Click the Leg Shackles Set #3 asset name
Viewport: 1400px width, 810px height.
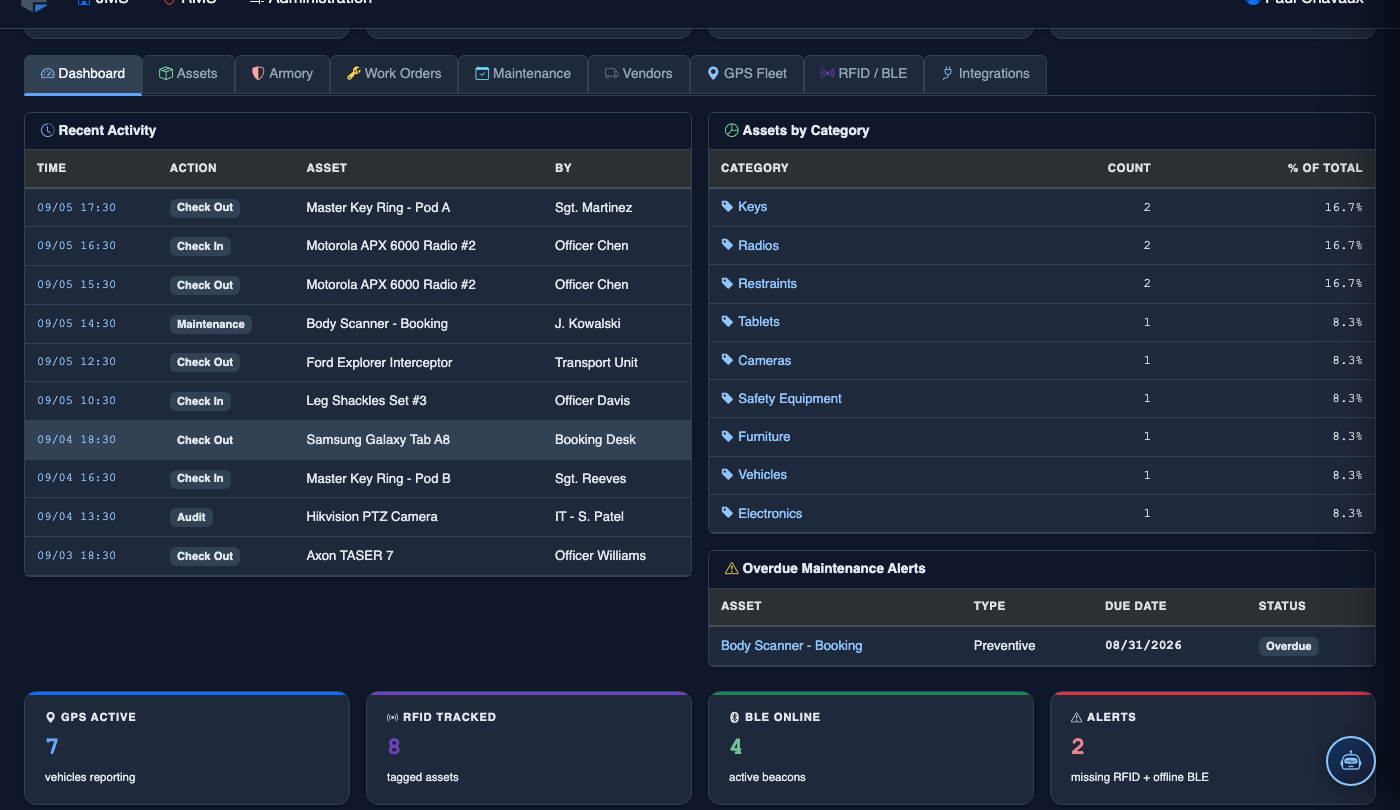pos(366,401)
